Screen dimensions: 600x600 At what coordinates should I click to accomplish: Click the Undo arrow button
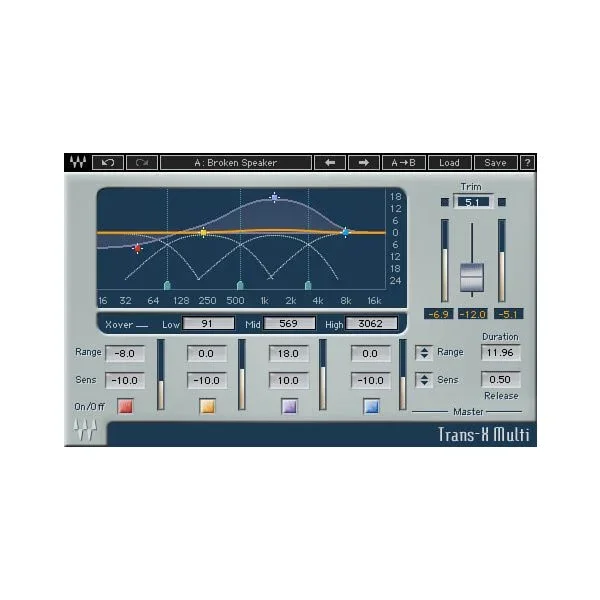tap(108, 163)
